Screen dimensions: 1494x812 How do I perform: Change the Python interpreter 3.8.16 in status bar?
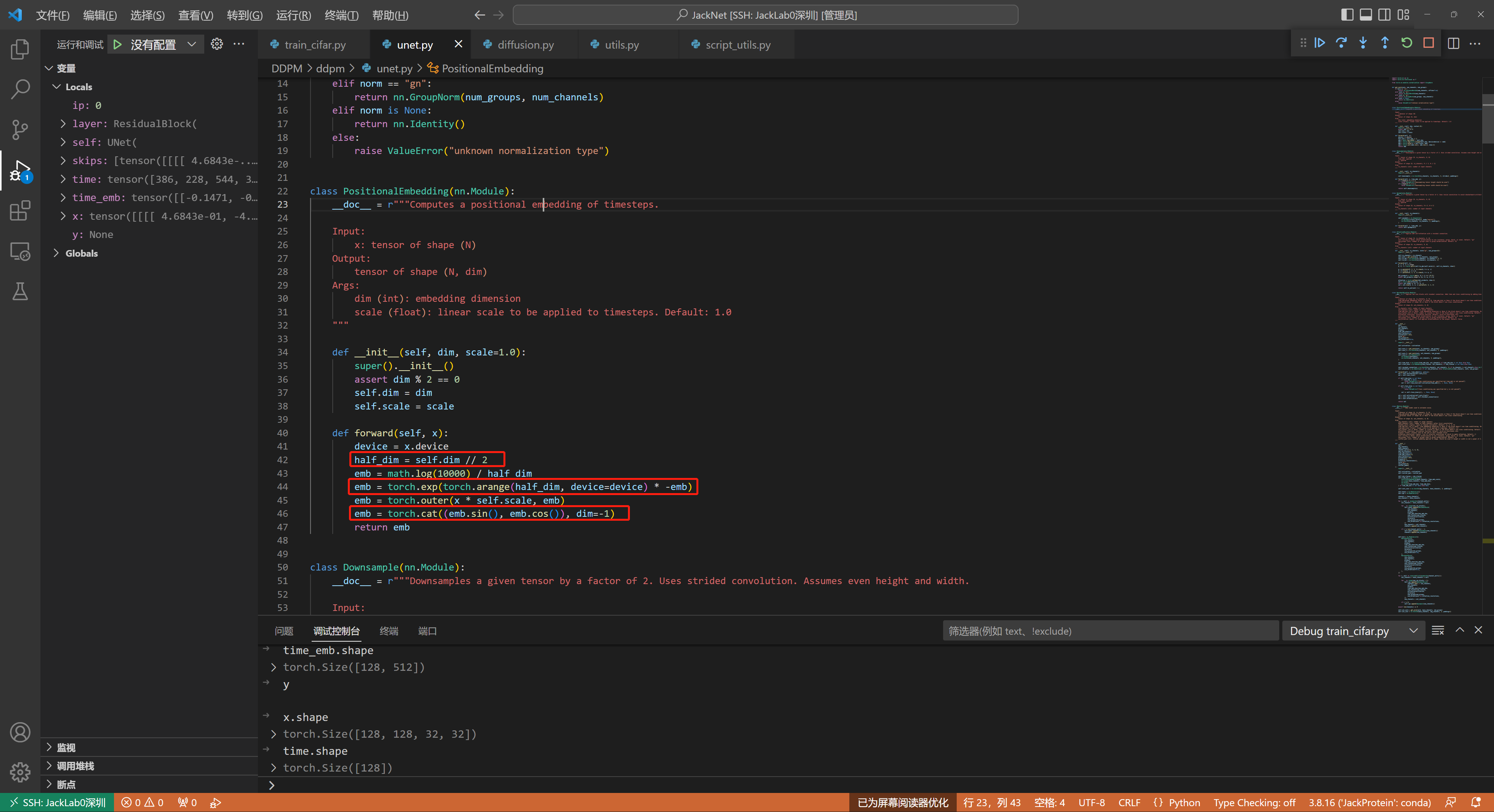pyautogui.click(x=1369, y=803)
